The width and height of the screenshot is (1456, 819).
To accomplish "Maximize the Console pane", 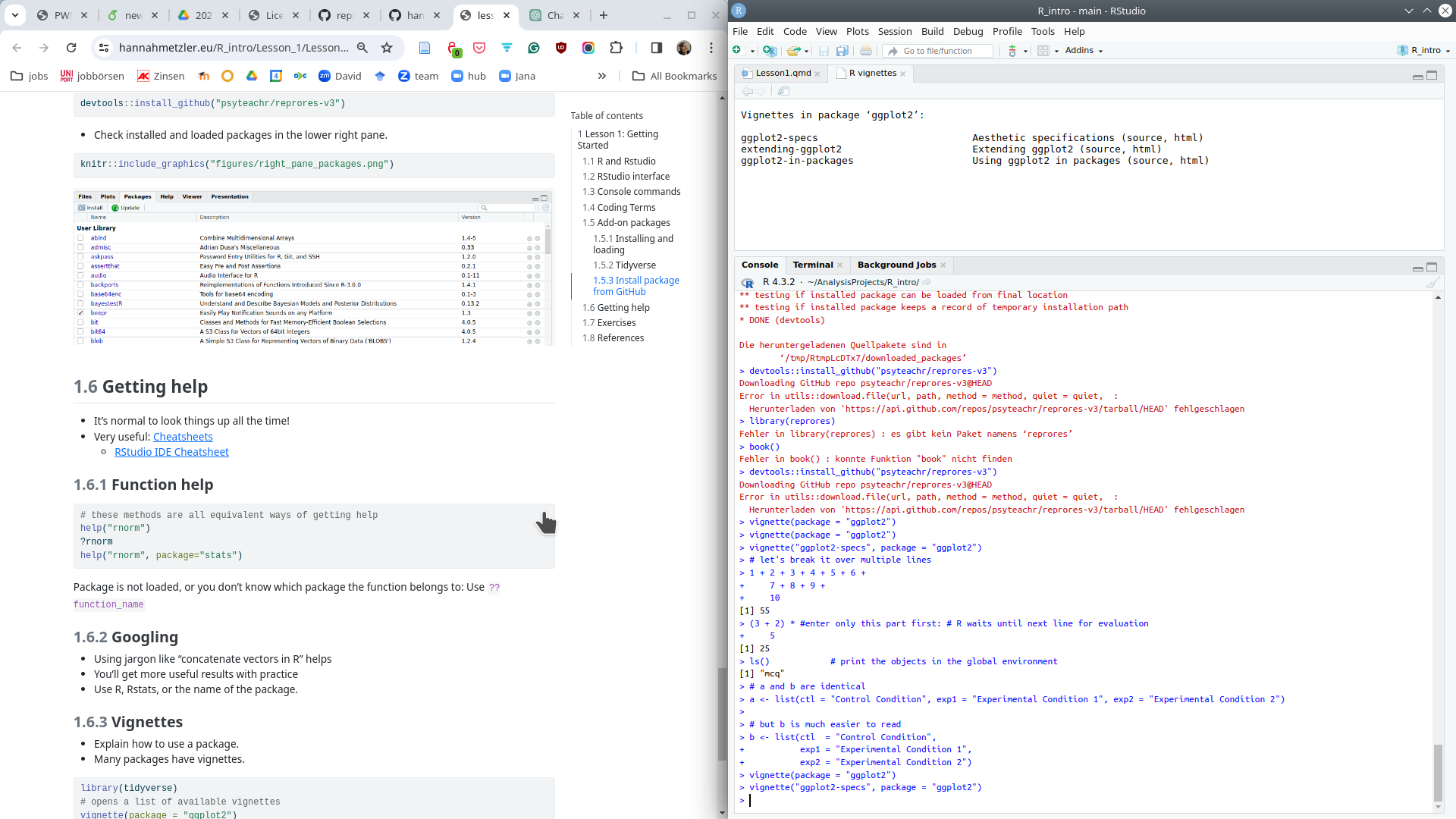I will click(x=1432, y=267).
